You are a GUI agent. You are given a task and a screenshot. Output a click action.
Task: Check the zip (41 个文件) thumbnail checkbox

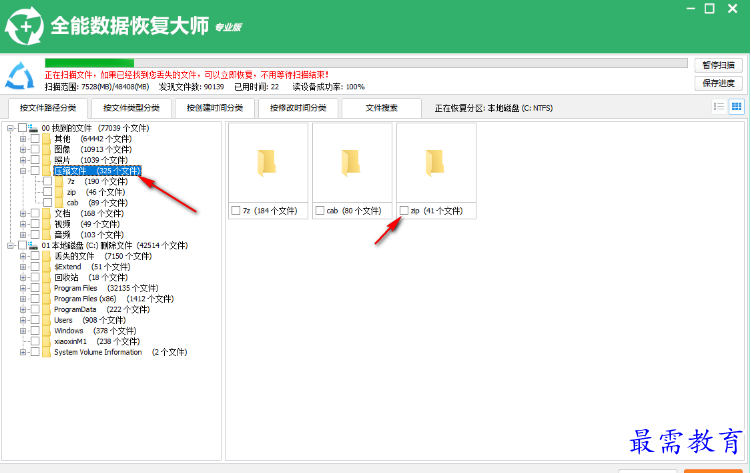[x=404, y=211]
